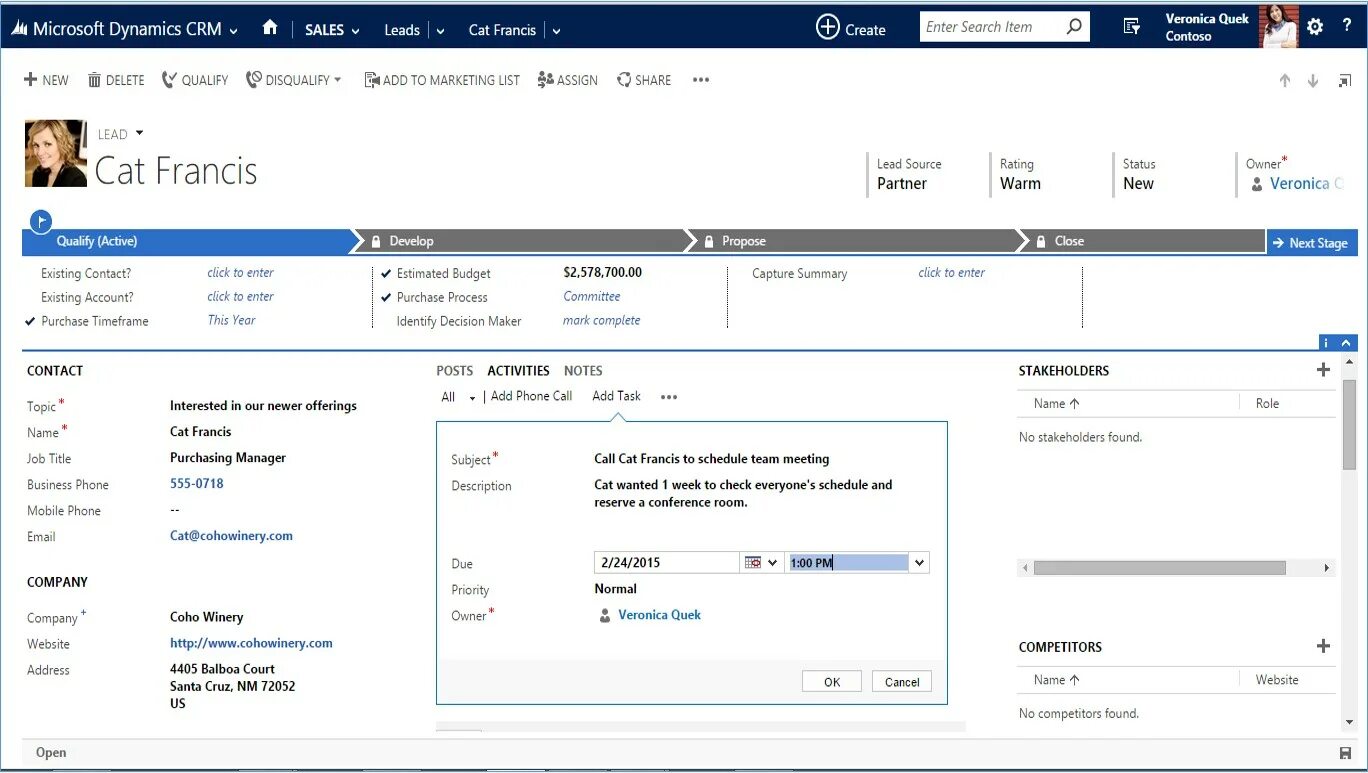
Task: Click the Estimated Budget value $2,578,700.00
Action: [603, 272]
